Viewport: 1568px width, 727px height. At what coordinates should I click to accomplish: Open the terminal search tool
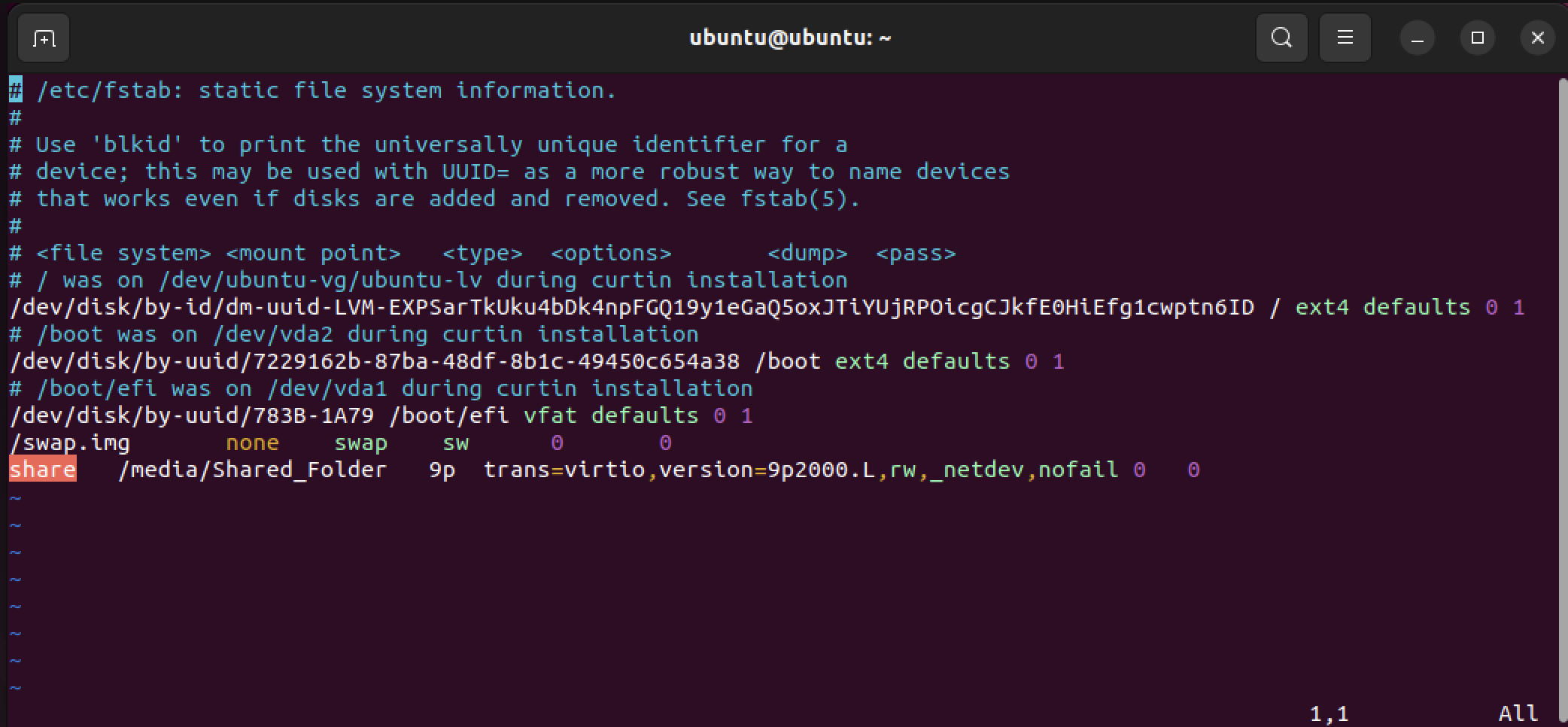1281,38
